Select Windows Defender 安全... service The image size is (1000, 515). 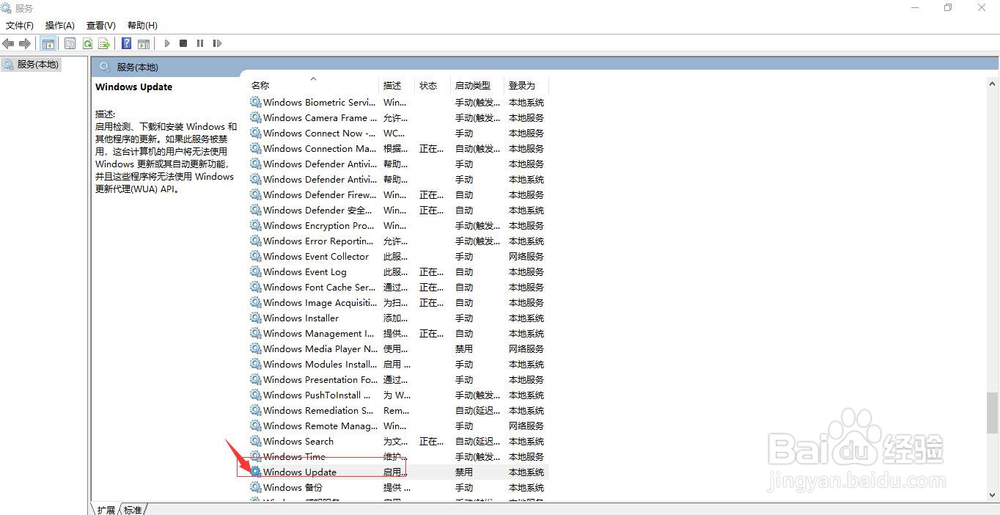click(x=318, y=210)
